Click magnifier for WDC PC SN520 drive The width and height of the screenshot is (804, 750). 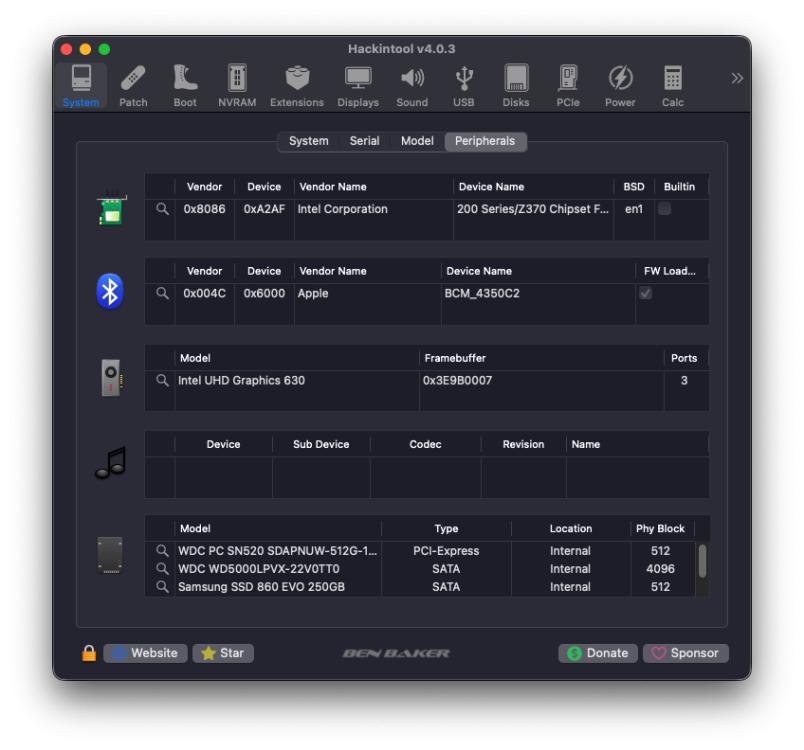coord(163,551)
